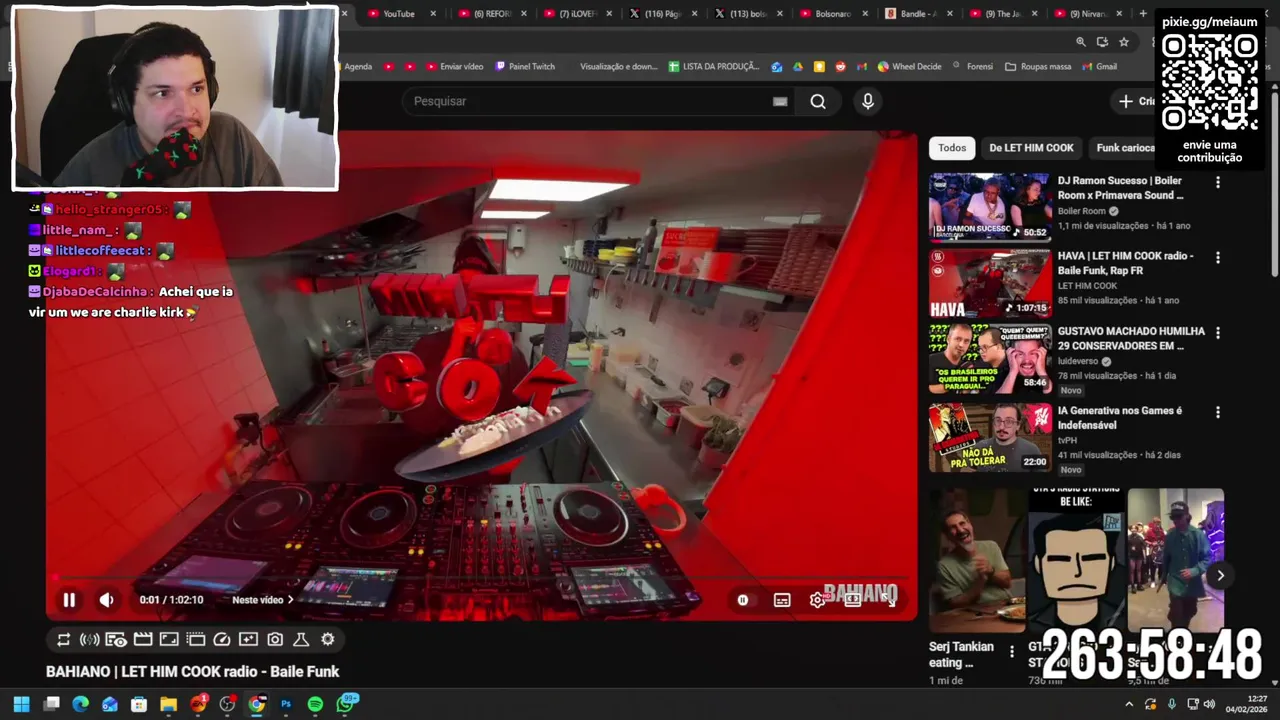Open the "Painel Twitch" bookmark

point(524,67)
